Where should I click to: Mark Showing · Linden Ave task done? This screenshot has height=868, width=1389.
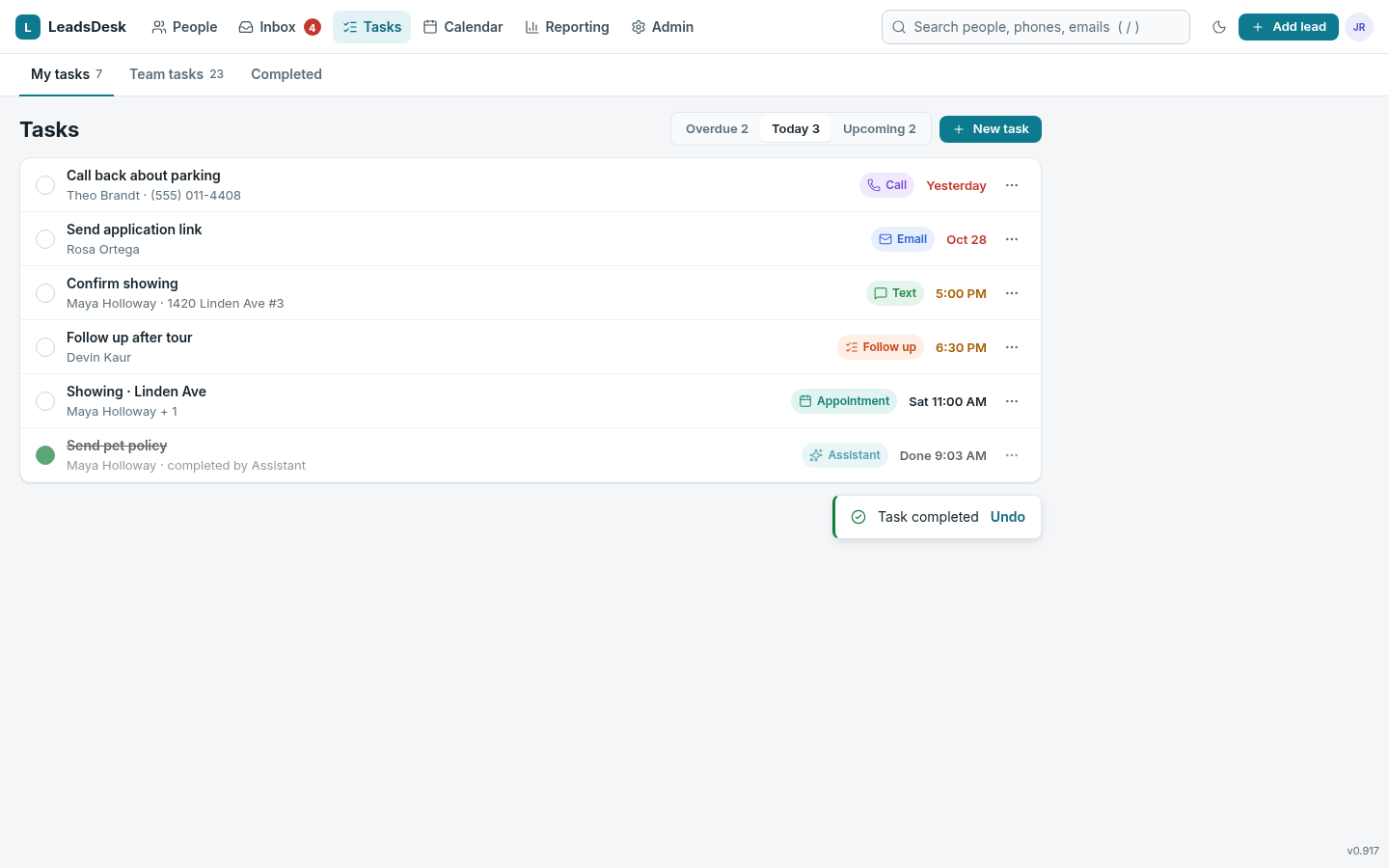45,401
